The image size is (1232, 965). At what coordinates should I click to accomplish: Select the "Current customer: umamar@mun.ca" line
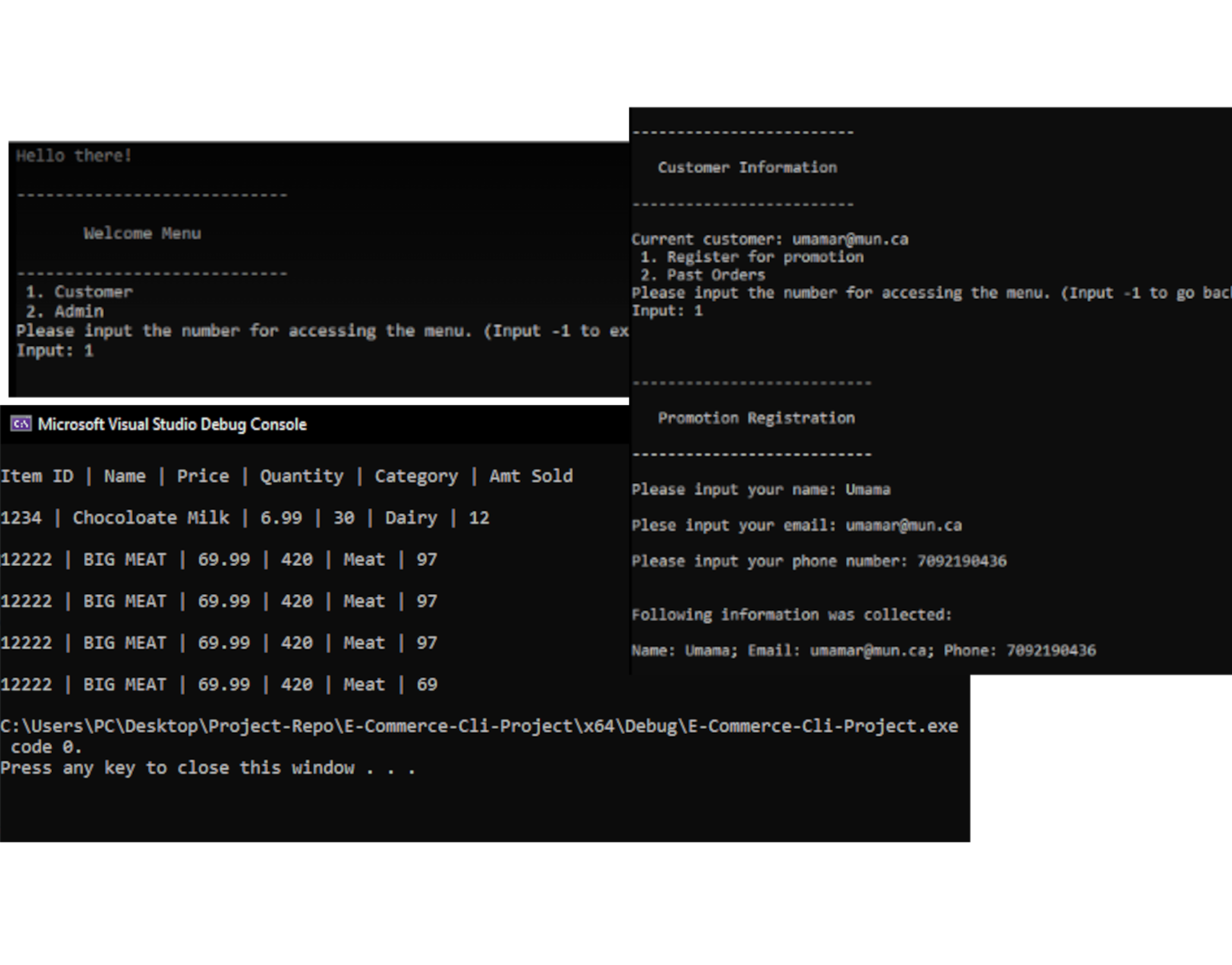[770, 239]
